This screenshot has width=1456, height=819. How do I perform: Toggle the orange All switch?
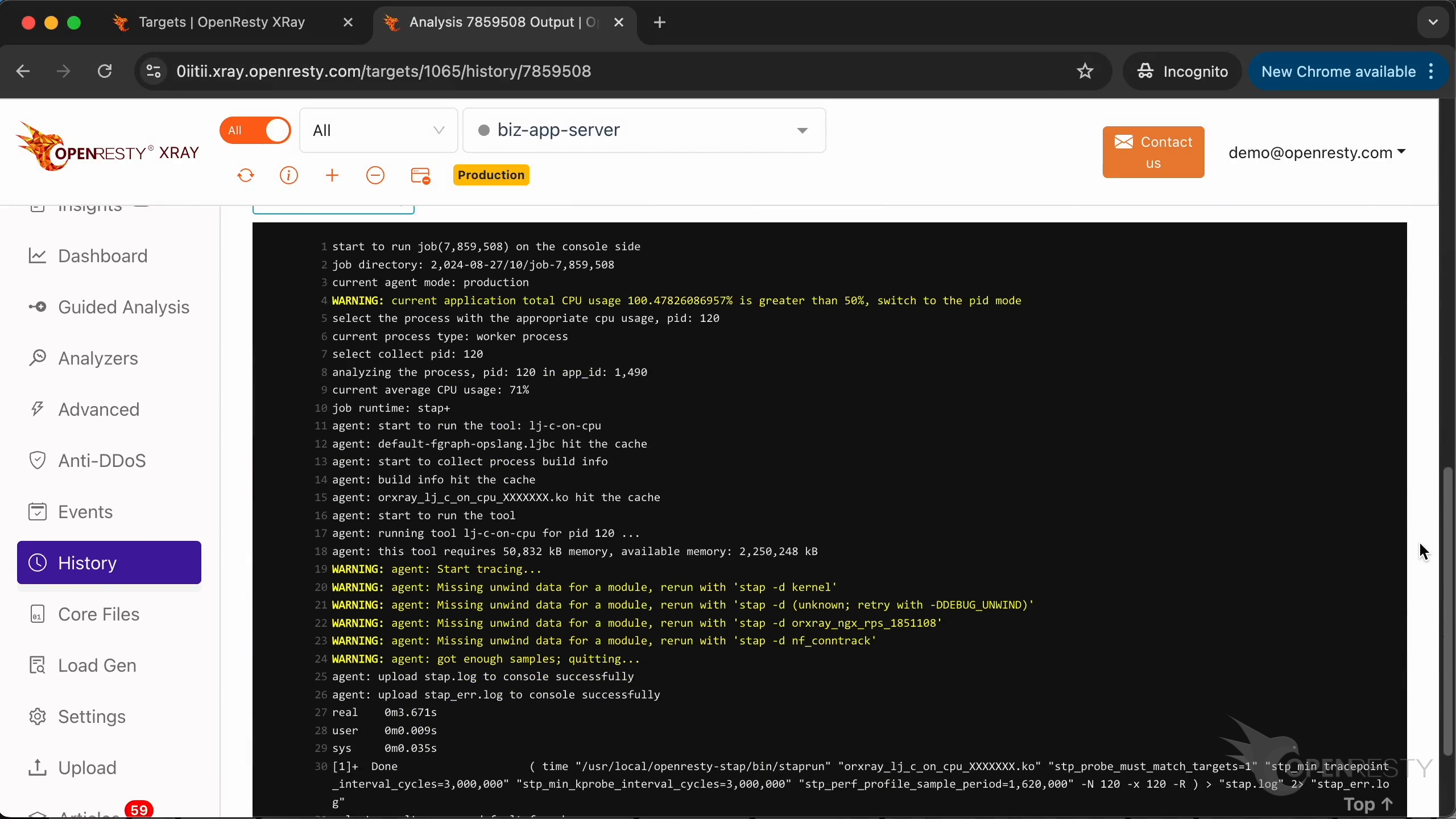[255, 130]
